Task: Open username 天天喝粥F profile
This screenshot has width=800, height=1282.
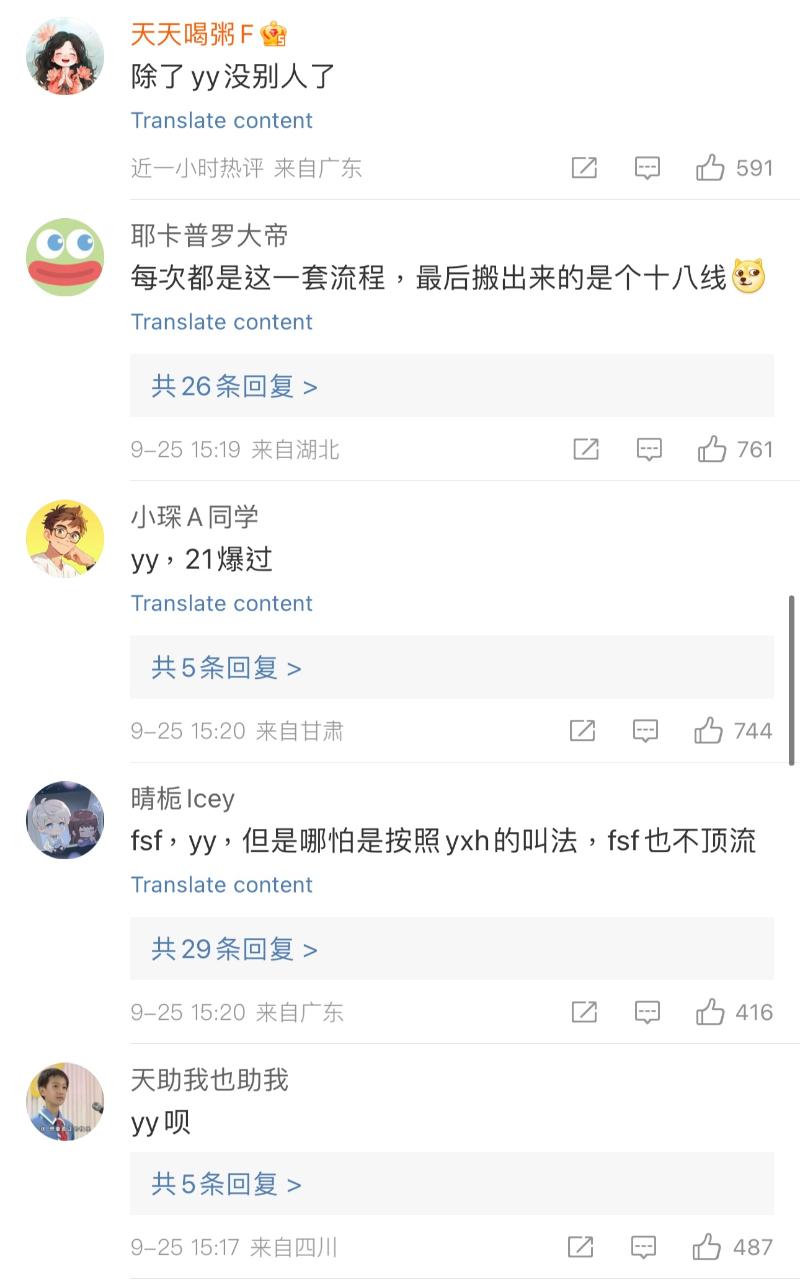Action: [192, 35]
